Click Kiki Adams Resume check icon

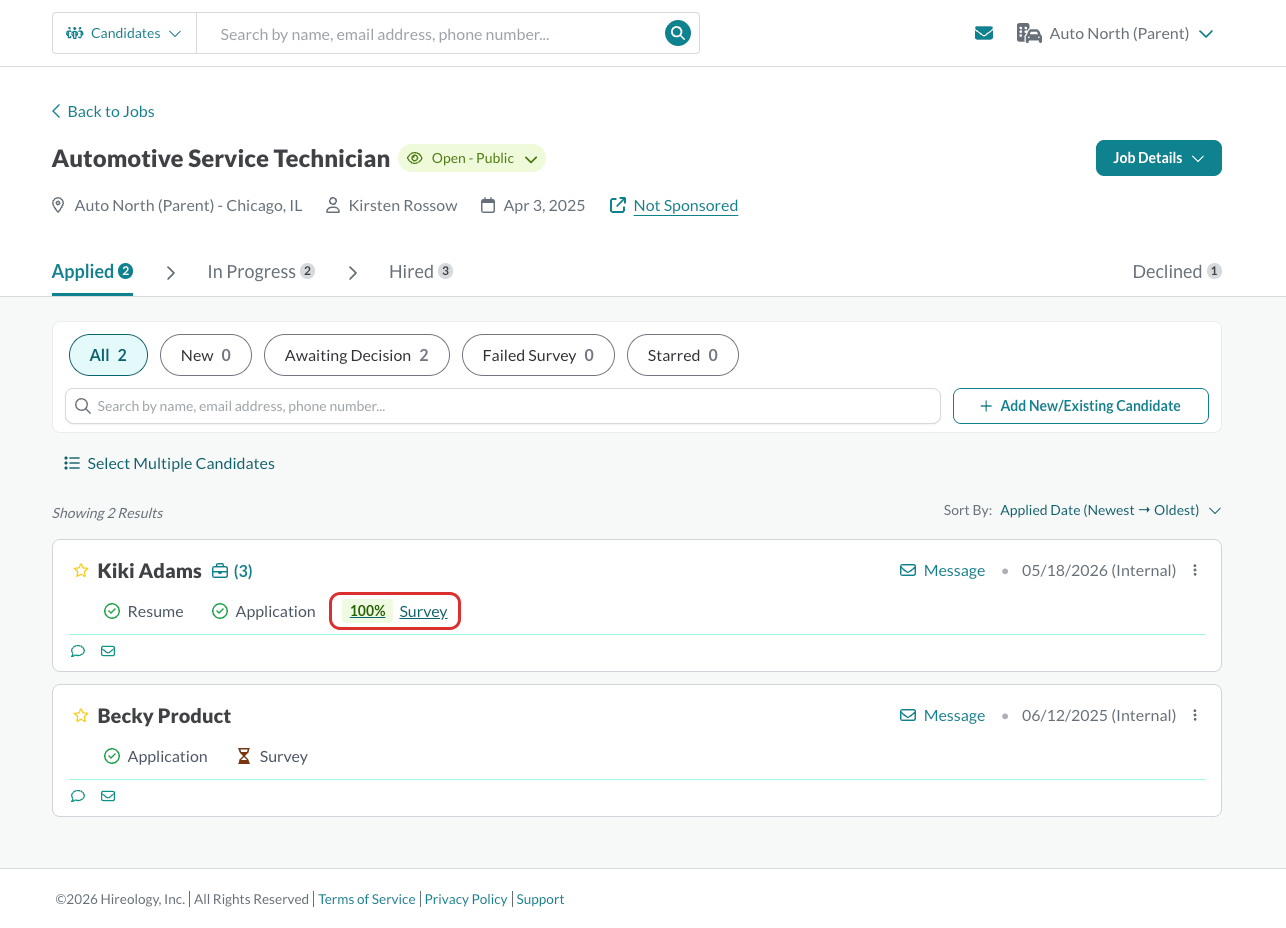[x=112, y=611]
